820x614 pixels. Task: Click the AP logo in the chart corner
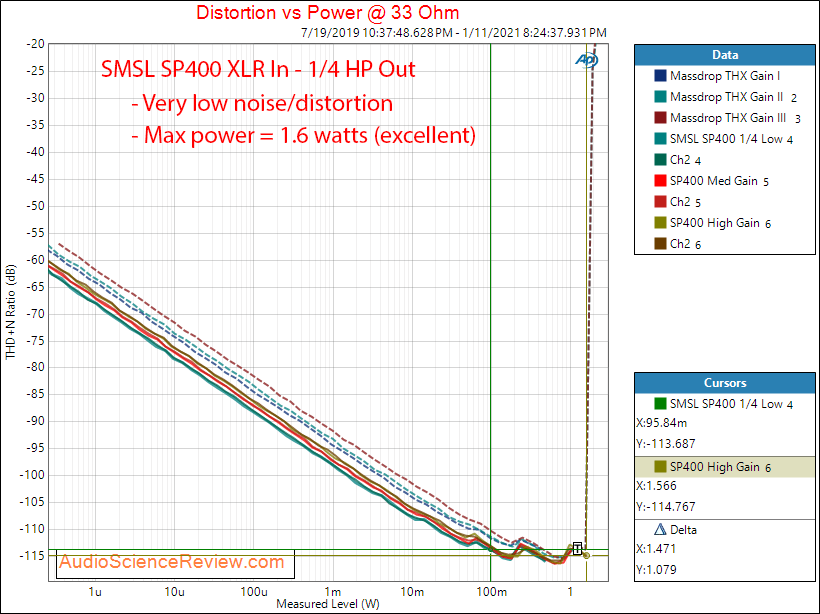click(587, 60)
